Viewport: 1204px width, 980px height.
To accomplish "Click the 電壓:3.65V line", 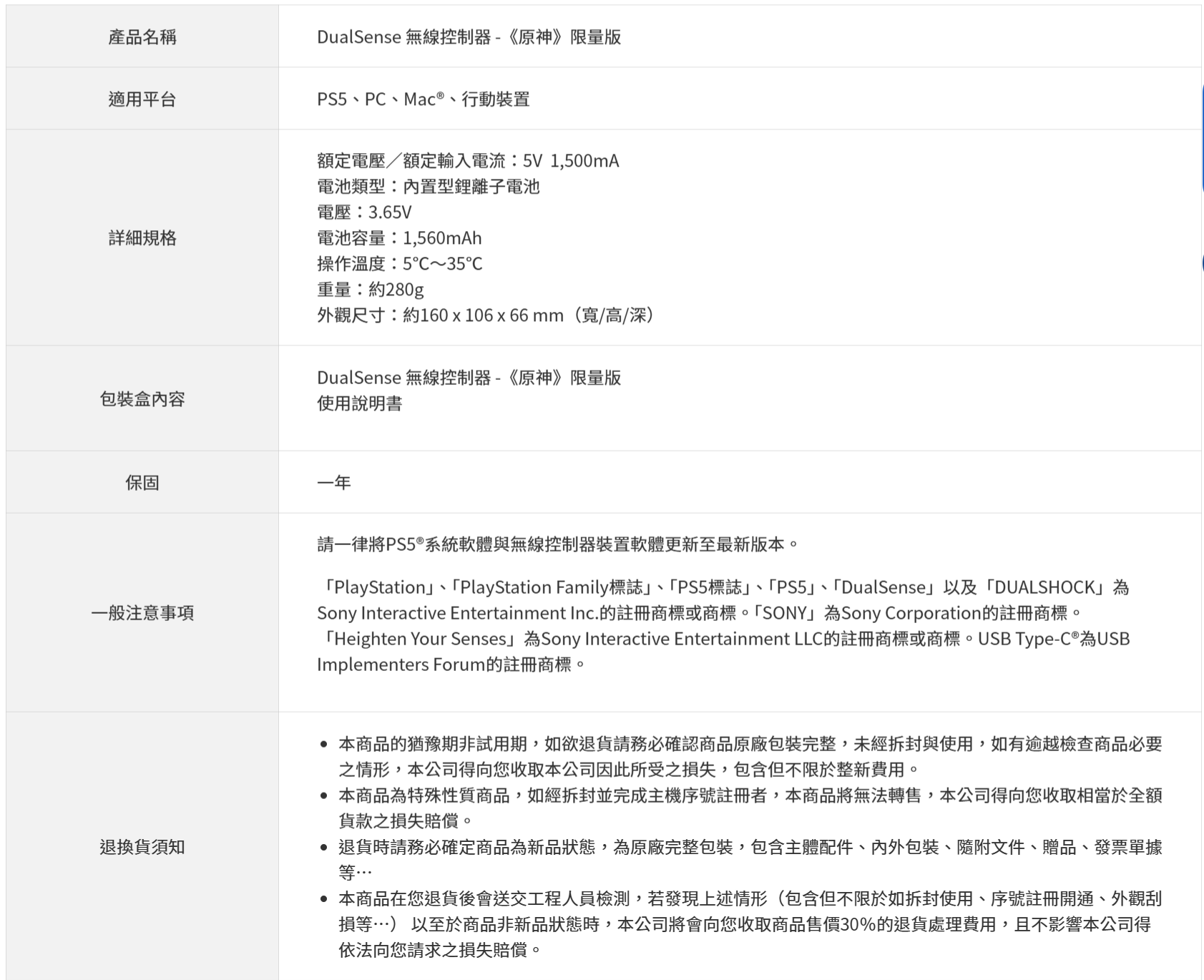I will click(x=364, y=212).
